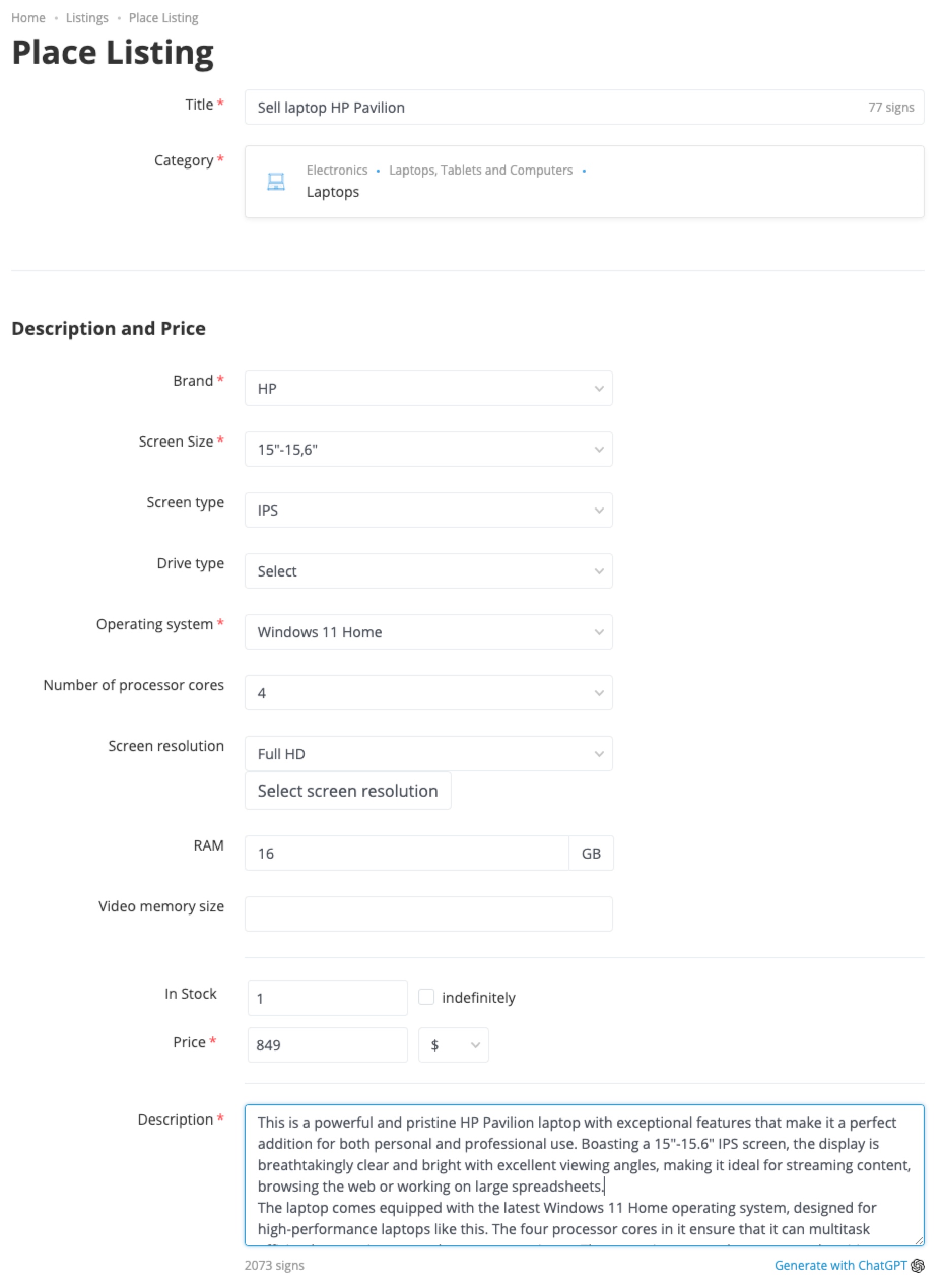Image resolution: width=942 pixels, height=1288 pixels.
Task: Click the laptop category icon
Action: click(276, 181)
